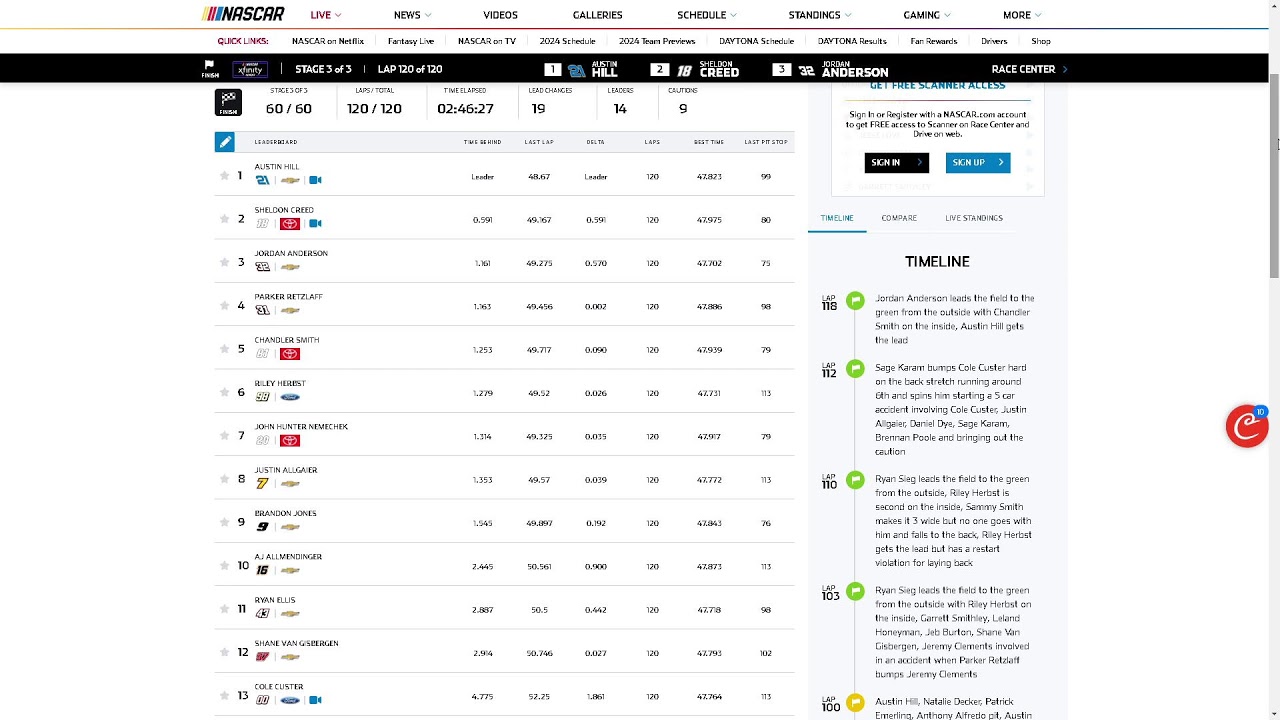The image size is (1280, 720).
Task: Open Cole Custer's in-car camera icon
Action: pos(315,700)
